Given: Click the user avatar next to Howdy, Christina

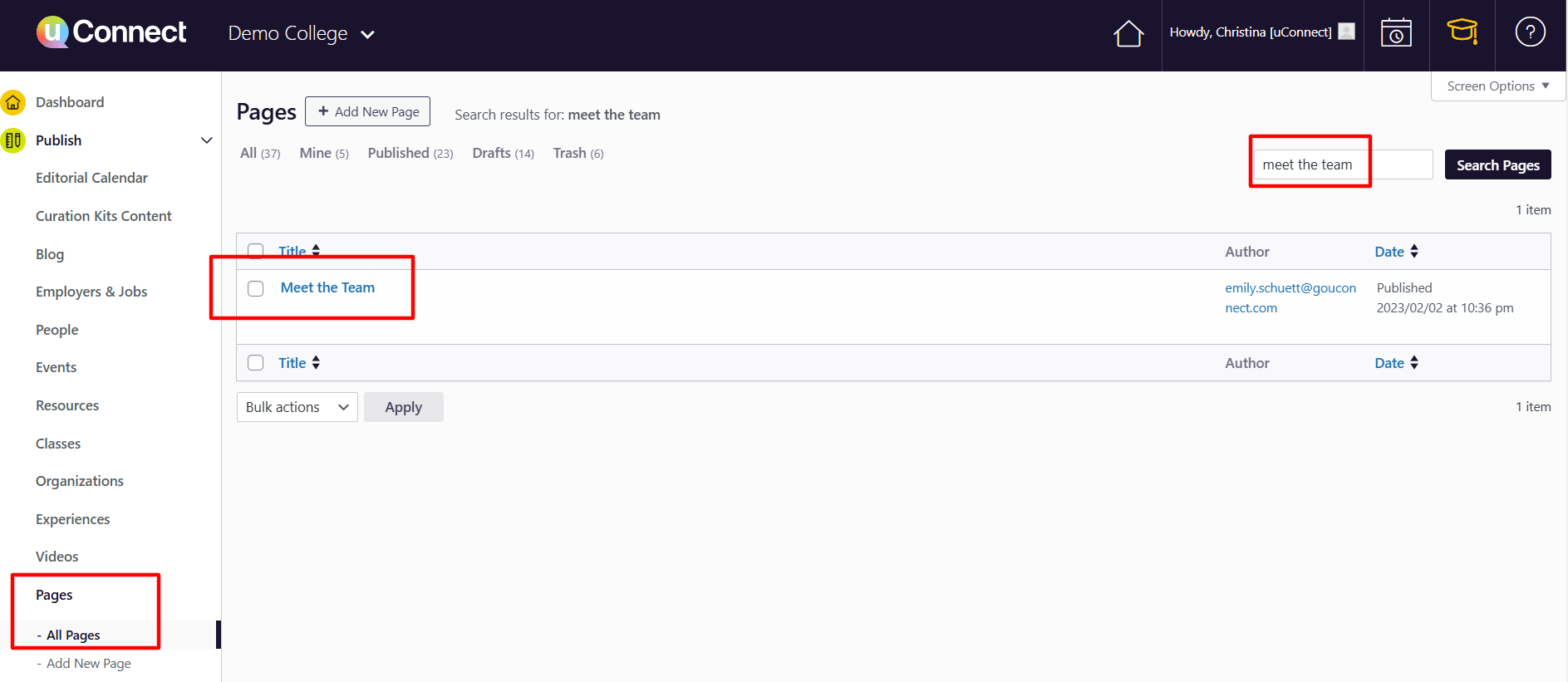Looking at the screenshot, I should coord(1347,32).
